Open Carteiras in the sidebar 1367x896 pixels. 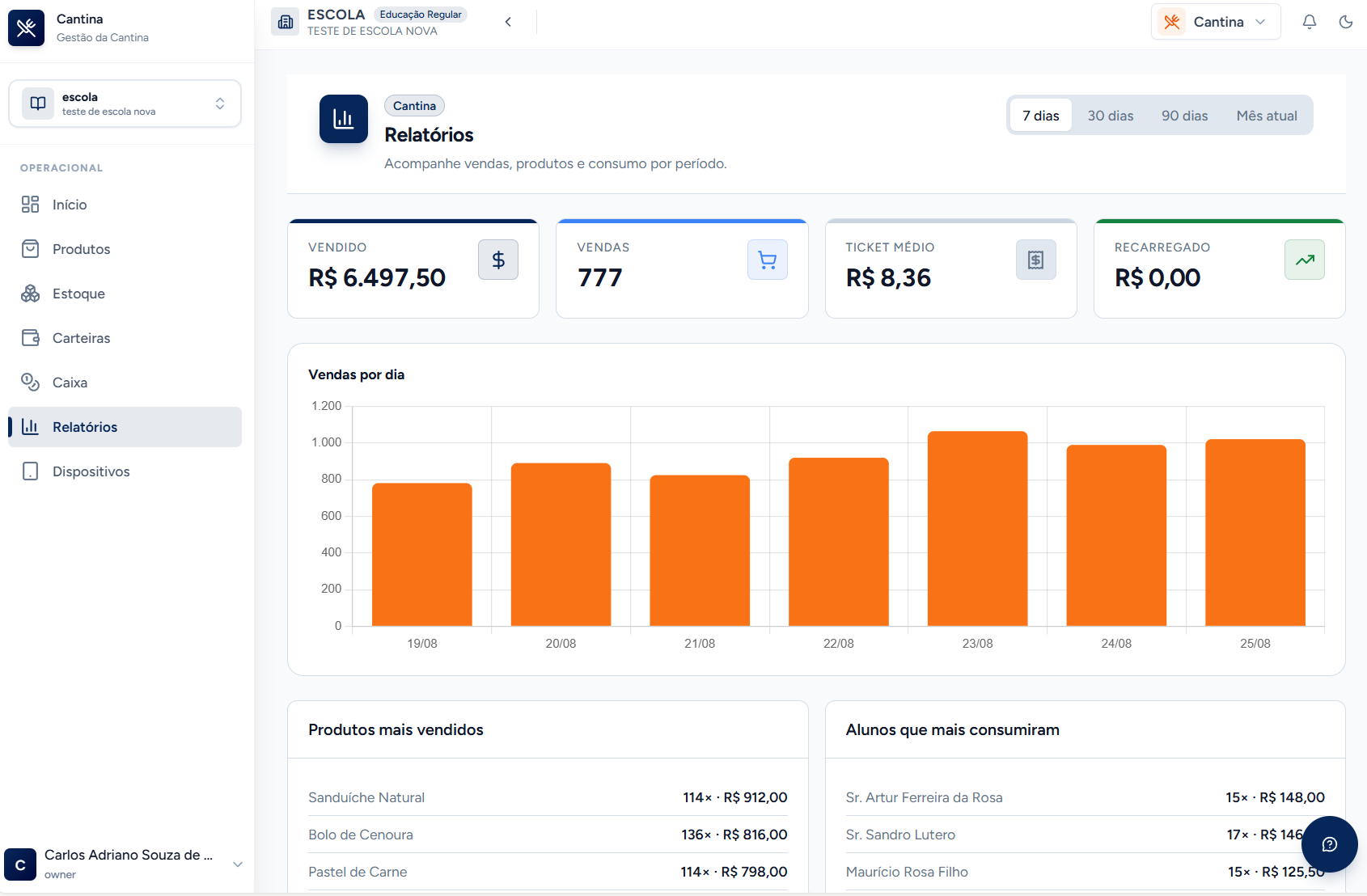click(x=125, y=338)
